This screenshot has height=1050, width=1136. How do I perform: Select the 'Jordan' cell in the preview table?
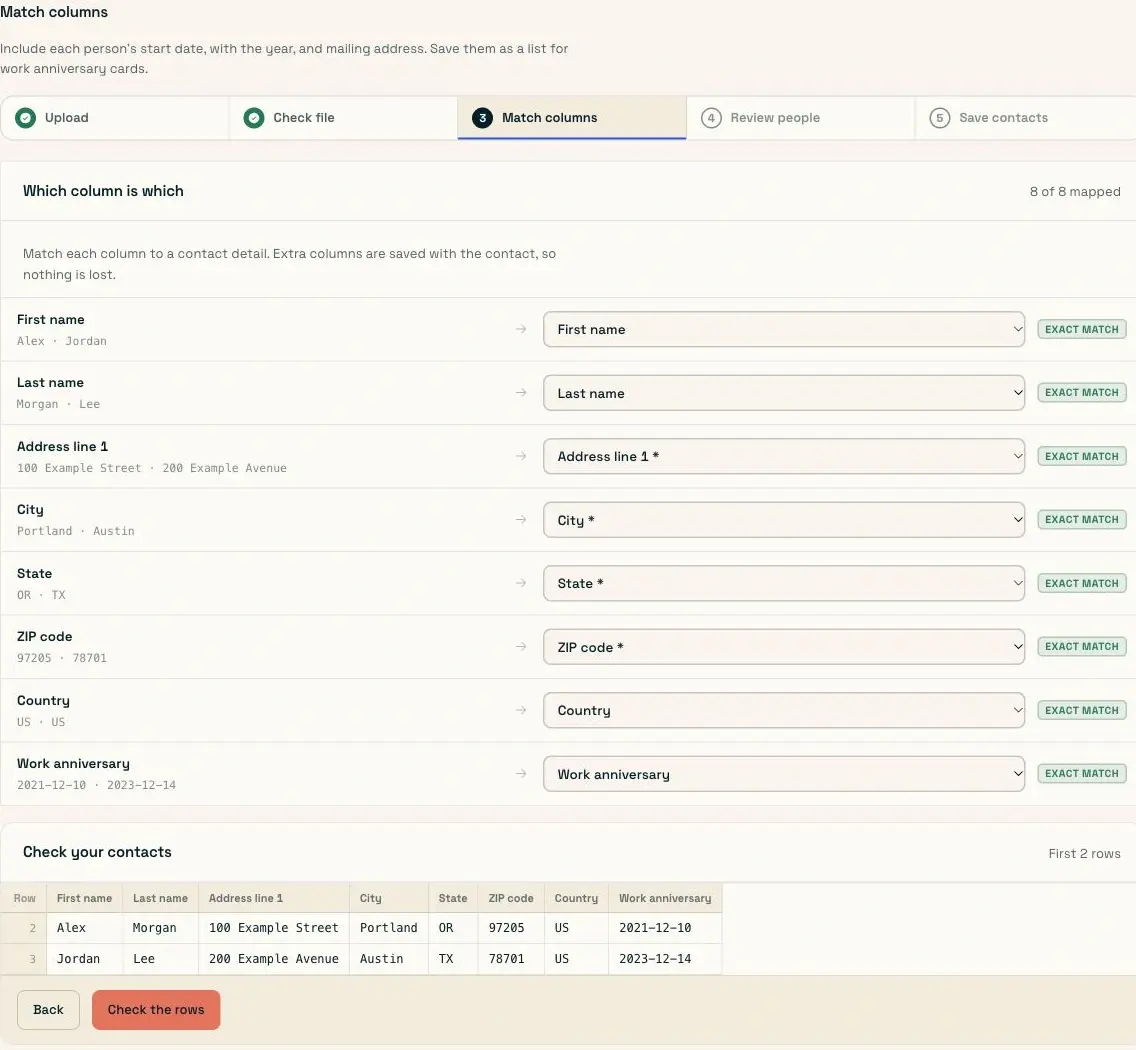84,959
